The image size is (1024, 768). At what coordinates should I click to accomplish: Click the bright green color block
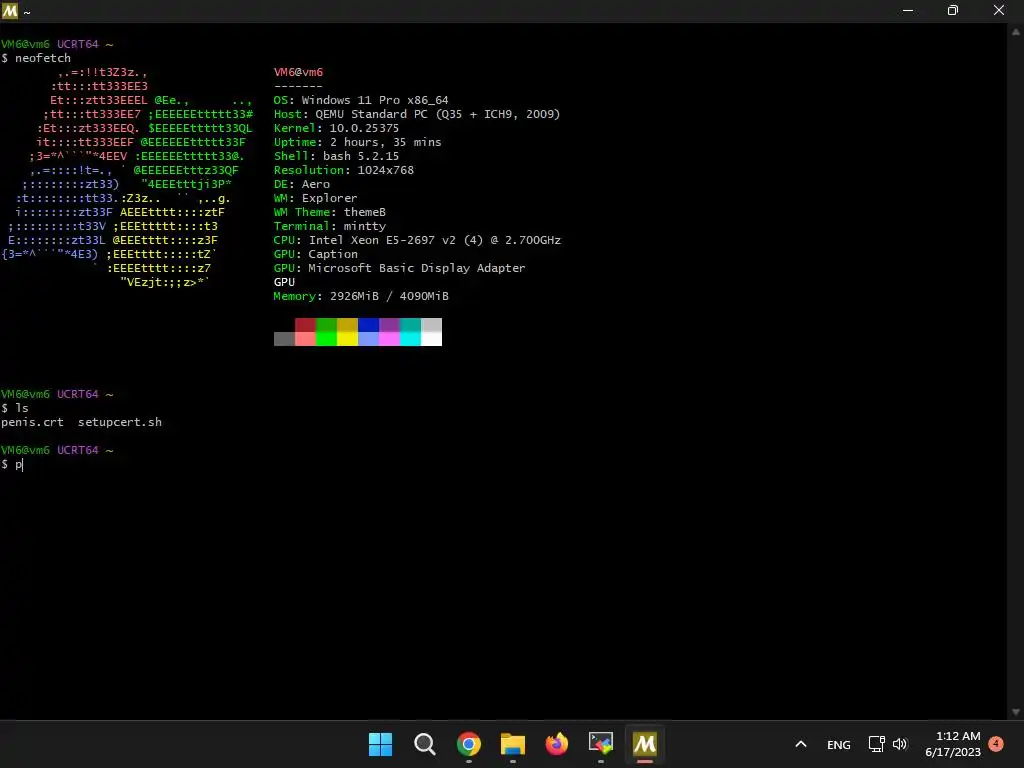[x=326, y=339]
